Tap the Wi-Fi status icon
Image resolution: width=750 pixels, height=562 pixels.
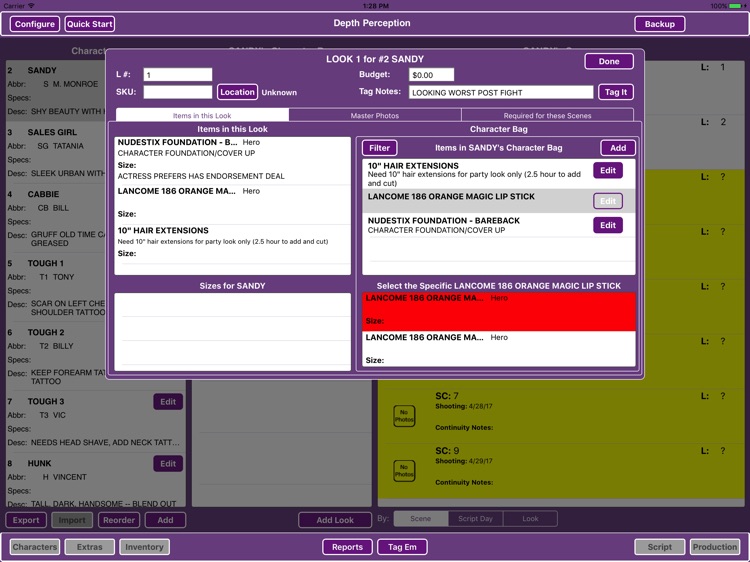(32, 6)
